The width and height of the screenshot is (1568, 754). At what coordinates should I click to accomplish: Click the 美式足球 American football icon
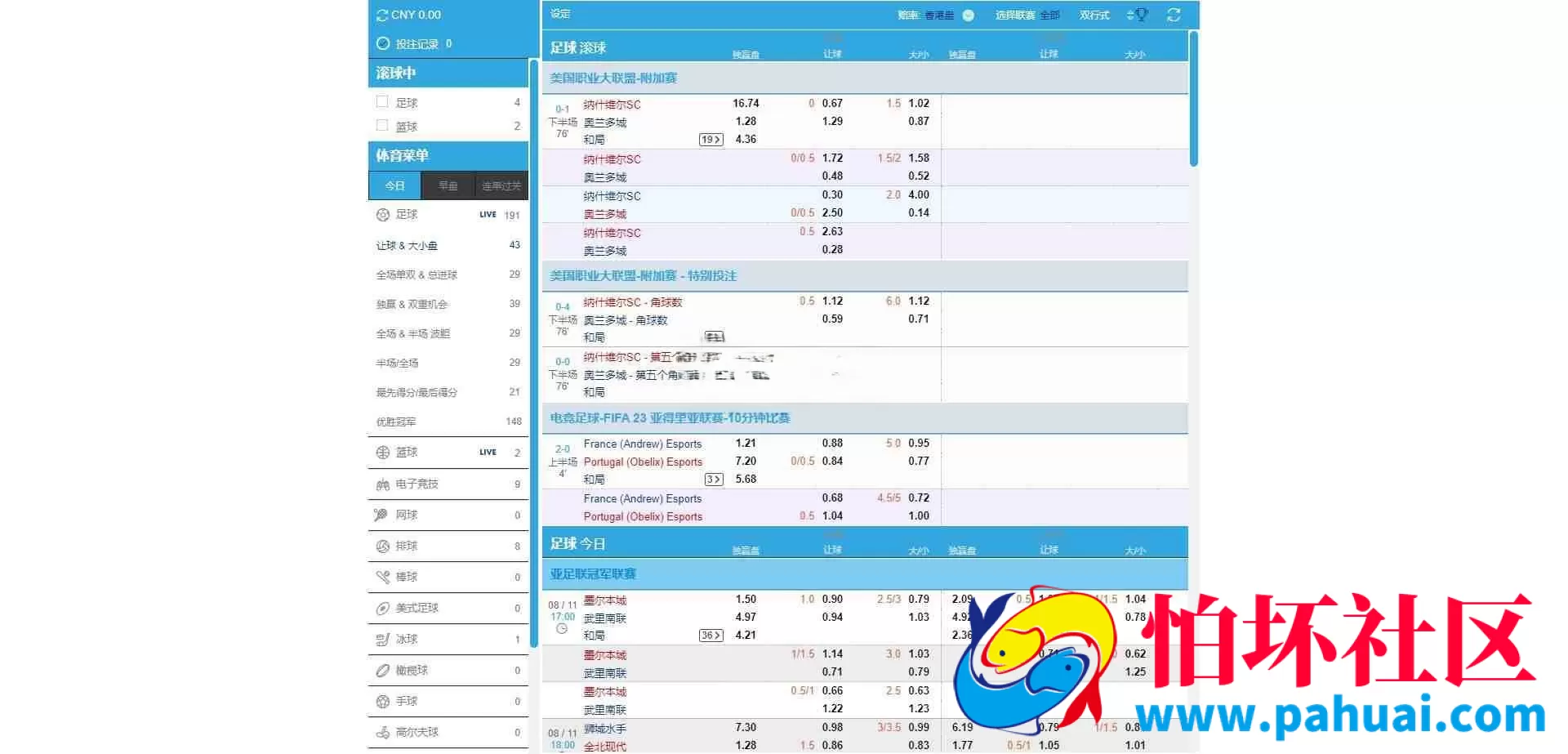382,609
